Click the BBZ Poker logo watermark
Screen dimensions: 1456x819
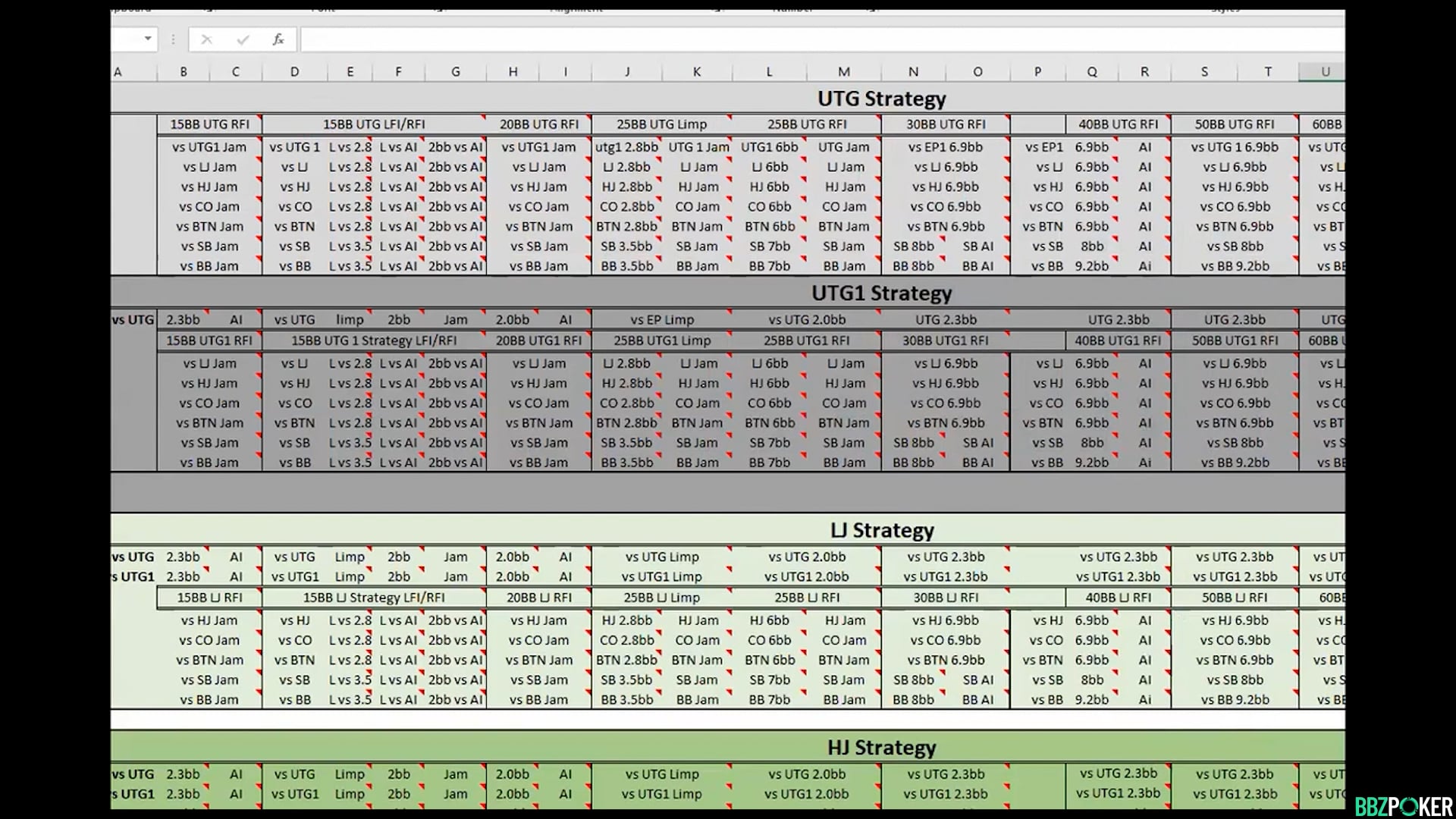[x=1404, y=806]
